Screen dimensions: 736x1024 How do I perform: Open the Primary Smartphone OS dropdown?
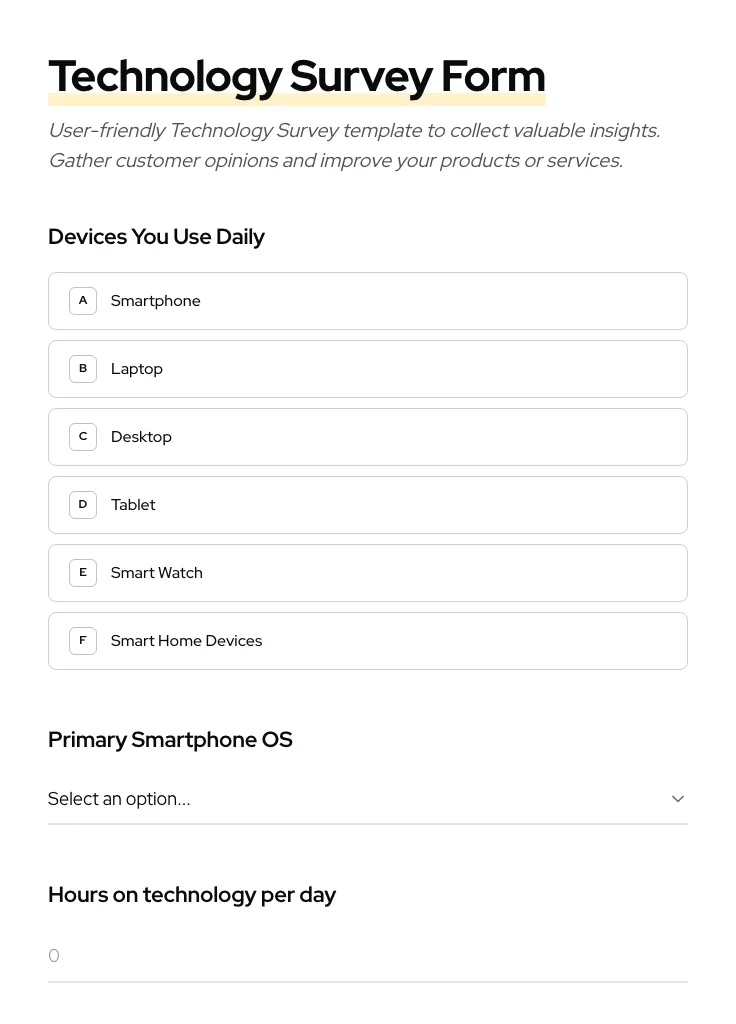coord(368,799)
